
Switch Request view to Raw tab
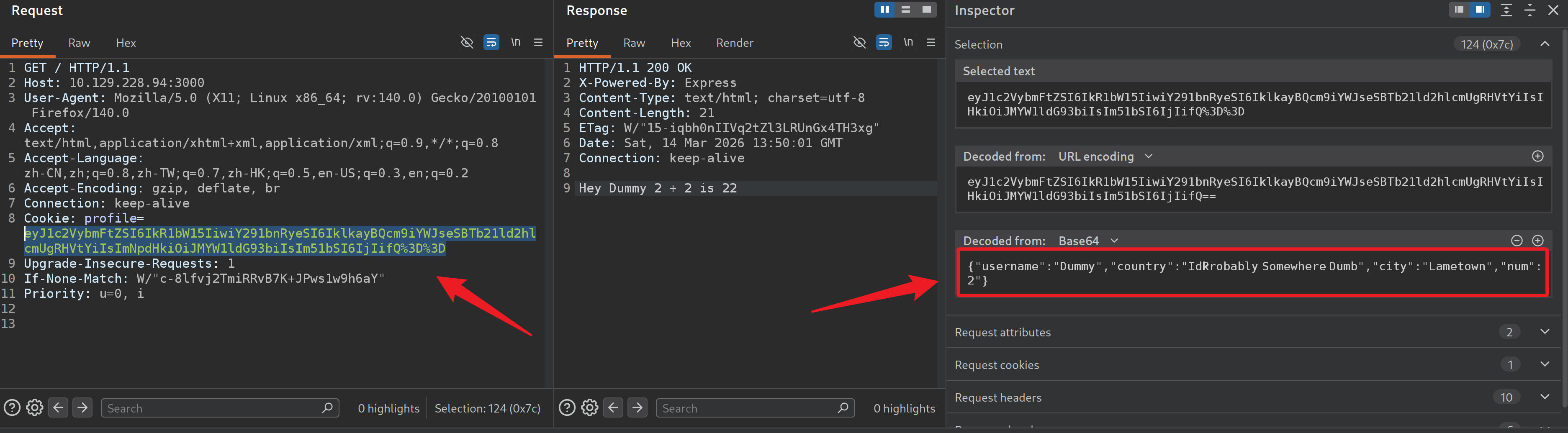pyautogui.click(x=79, y=43)
